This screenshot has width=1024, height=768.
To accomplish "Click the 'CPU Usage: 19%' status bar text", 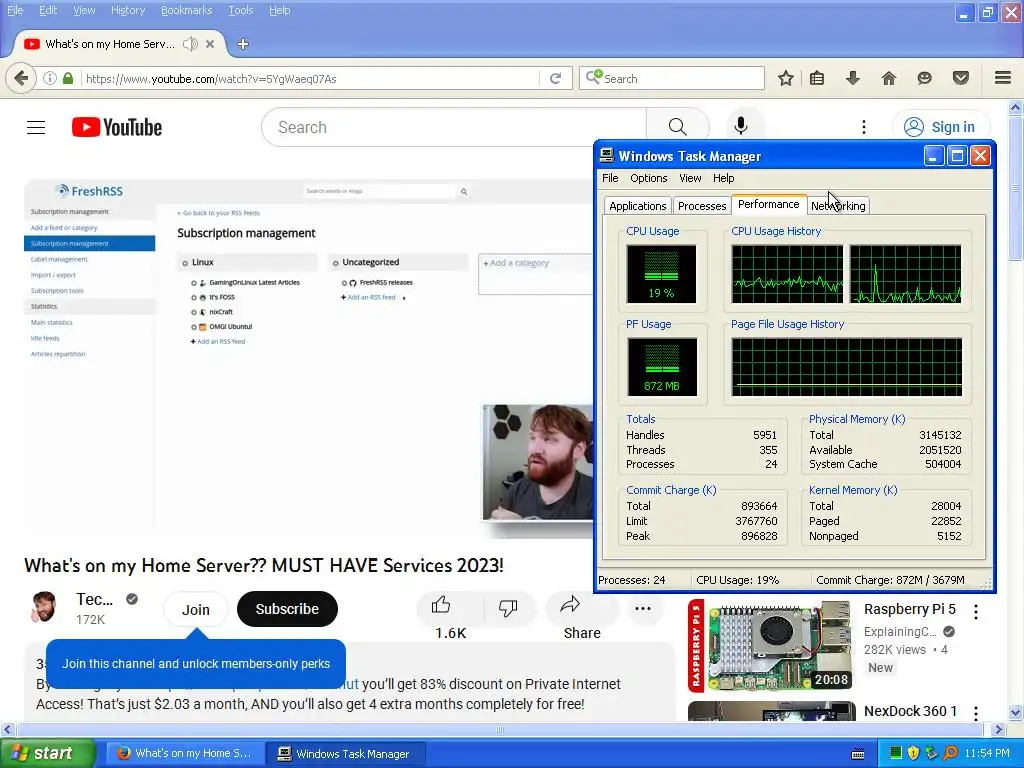I will tap(737, 580).
